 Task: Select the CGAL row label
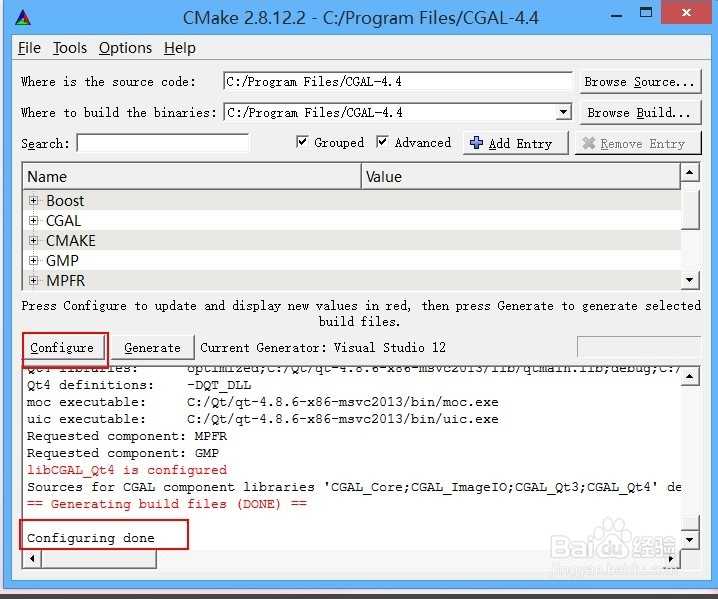pos(63,221)
